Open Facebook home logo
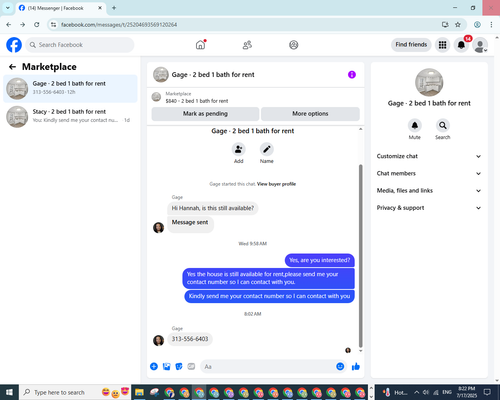The width and height of the screenshot is (500, 400). (14, 45)
